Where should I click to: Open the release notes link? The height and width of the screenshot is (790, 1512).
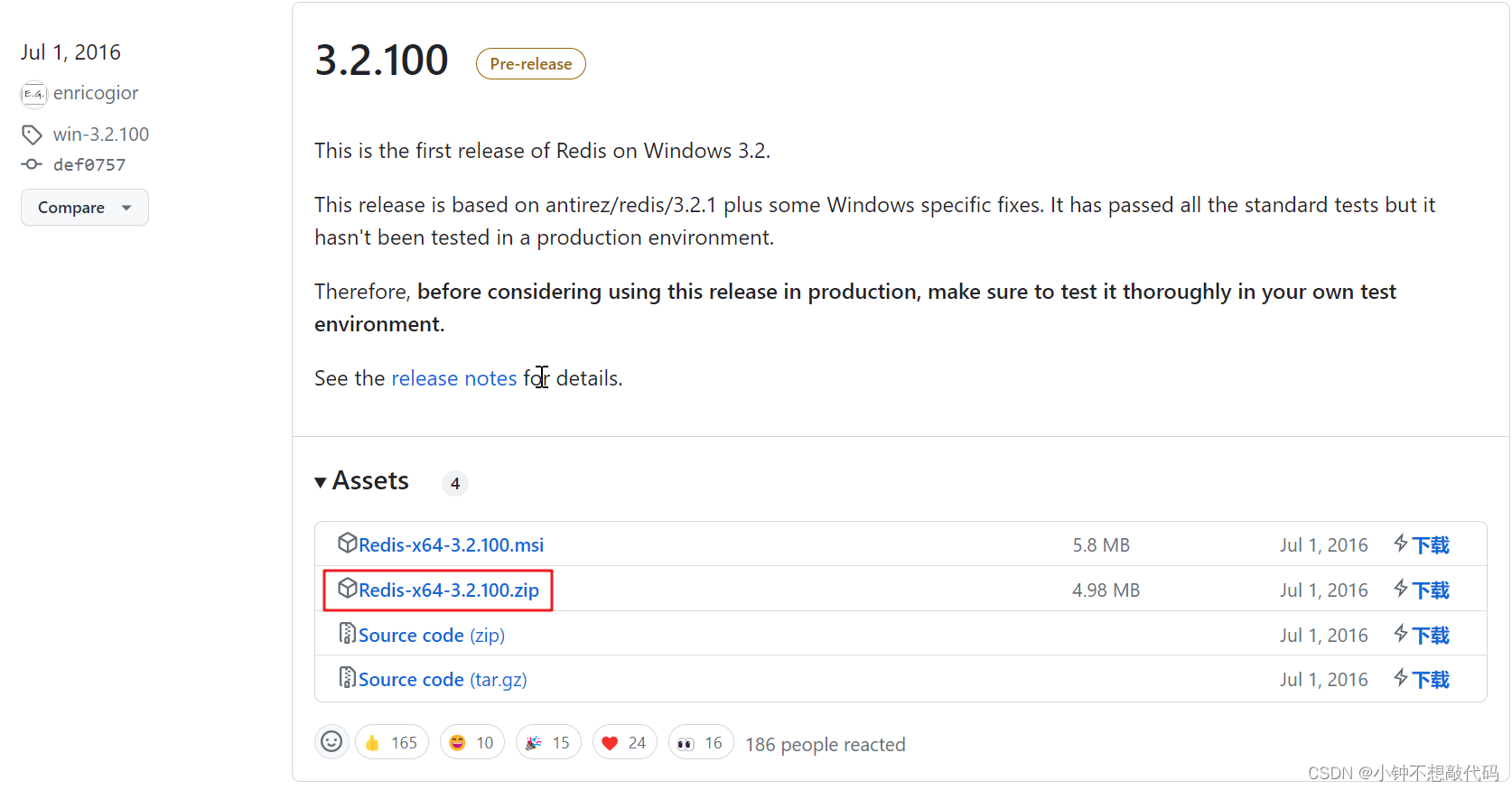[x=453, y=378]
